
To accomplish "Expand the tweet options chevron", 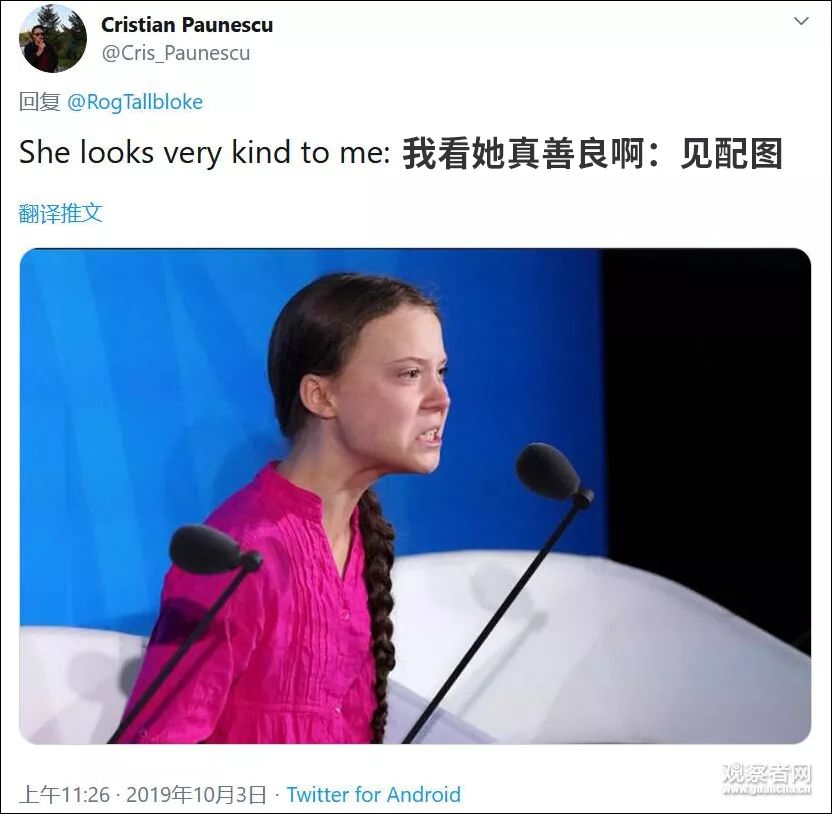I will [x=801, y=21].
